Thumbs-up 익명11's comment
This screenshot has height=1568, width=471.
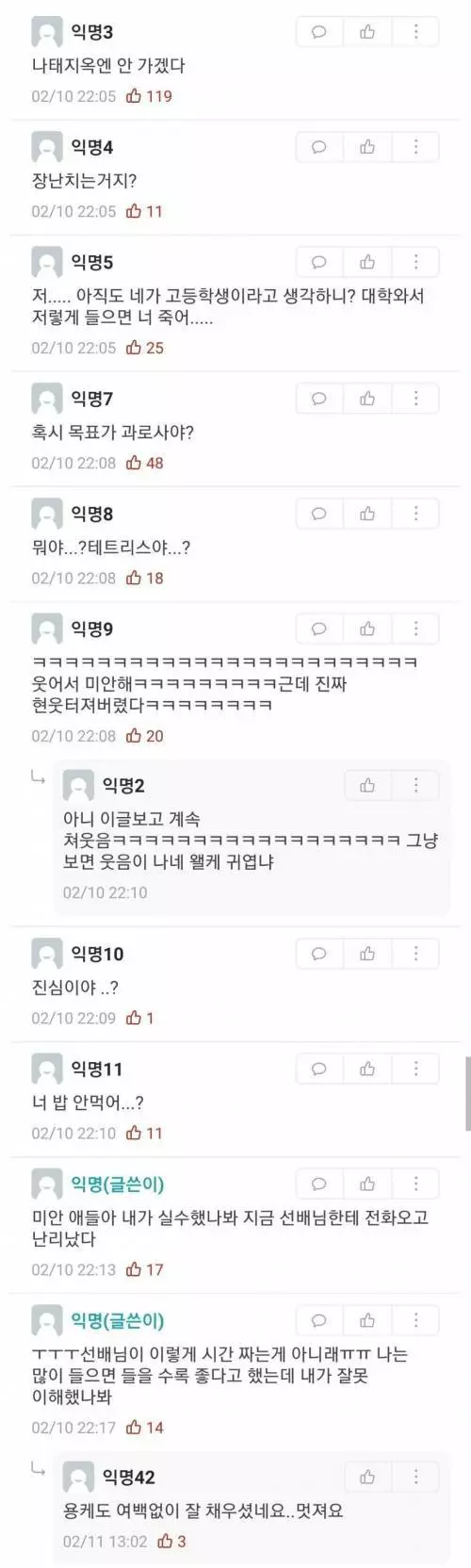click(367, 1069)
